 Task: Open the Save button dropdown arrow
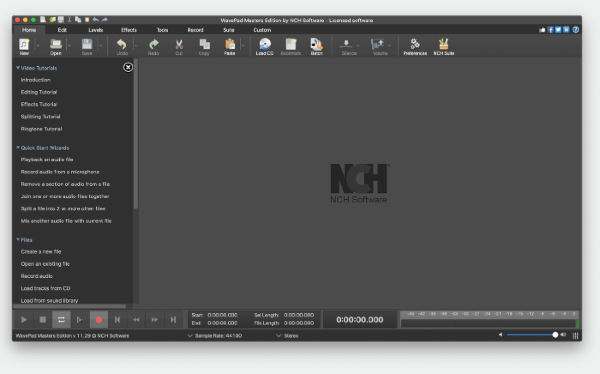[x=101, y=46]
